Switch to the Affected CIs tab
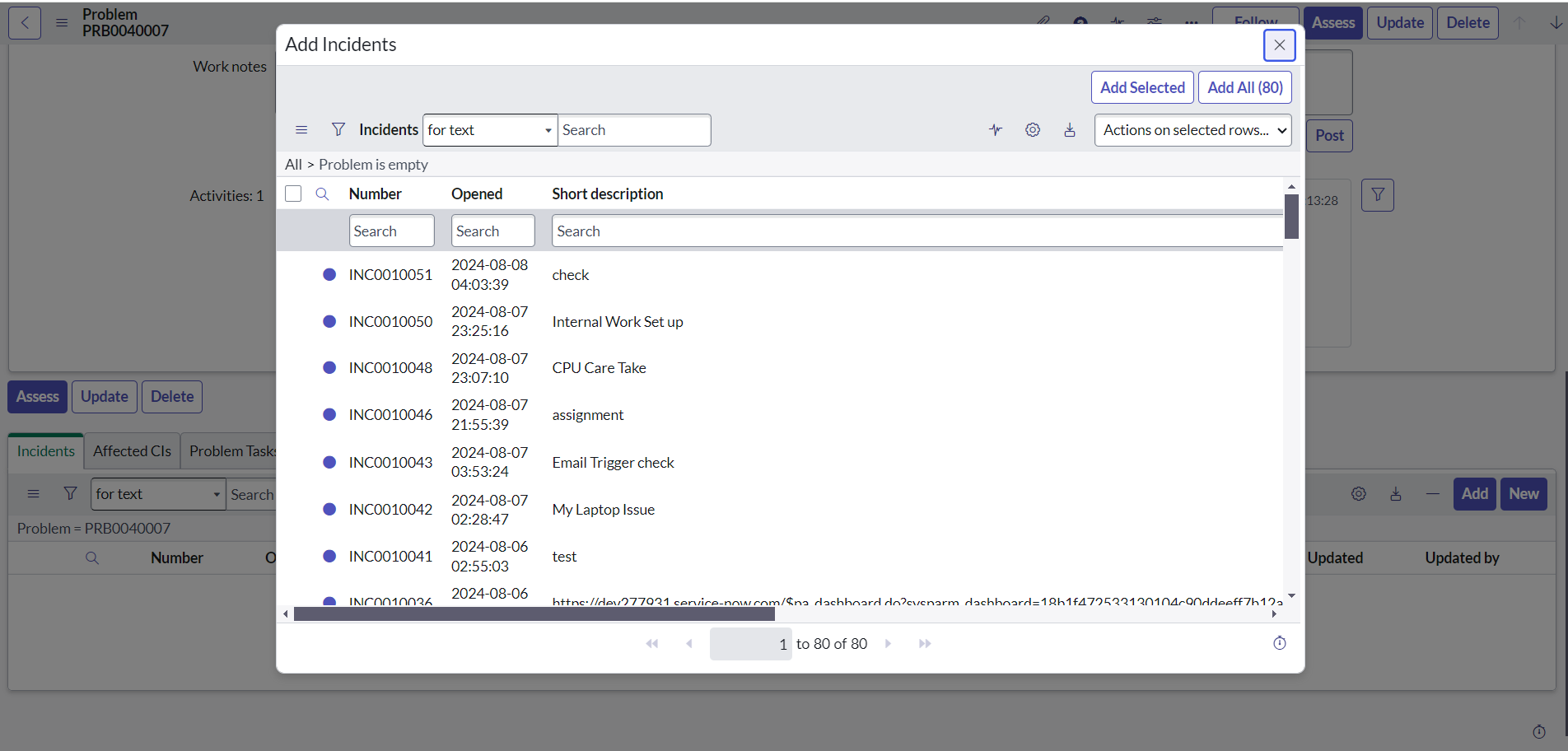The width and height of the screenshot is (1568, 751). coord(131,451)
